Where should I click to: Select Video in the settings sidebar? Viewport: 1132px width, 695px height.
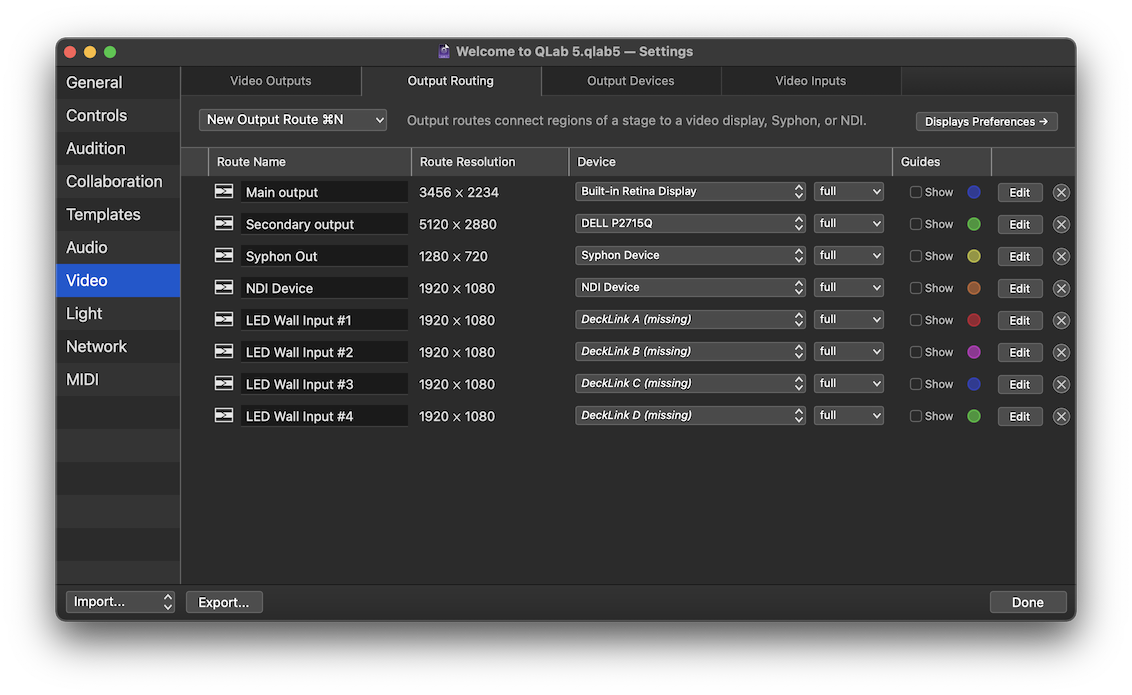point(118,280)
